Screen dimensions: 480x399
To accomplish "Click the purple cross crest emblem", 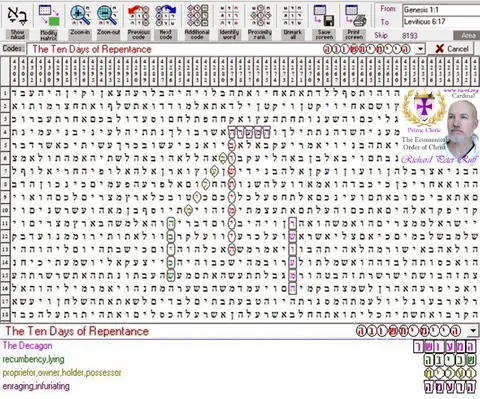I will point(424,108).
